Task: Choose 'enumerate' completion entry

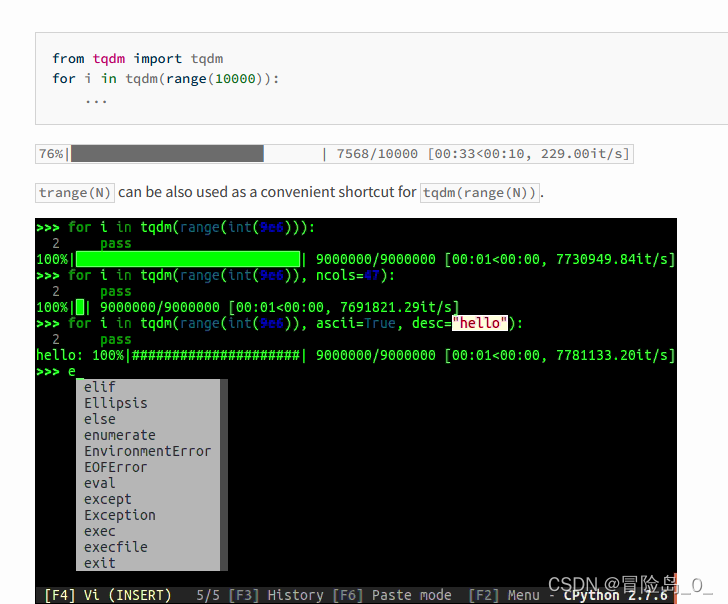Action: click(120, 435)
